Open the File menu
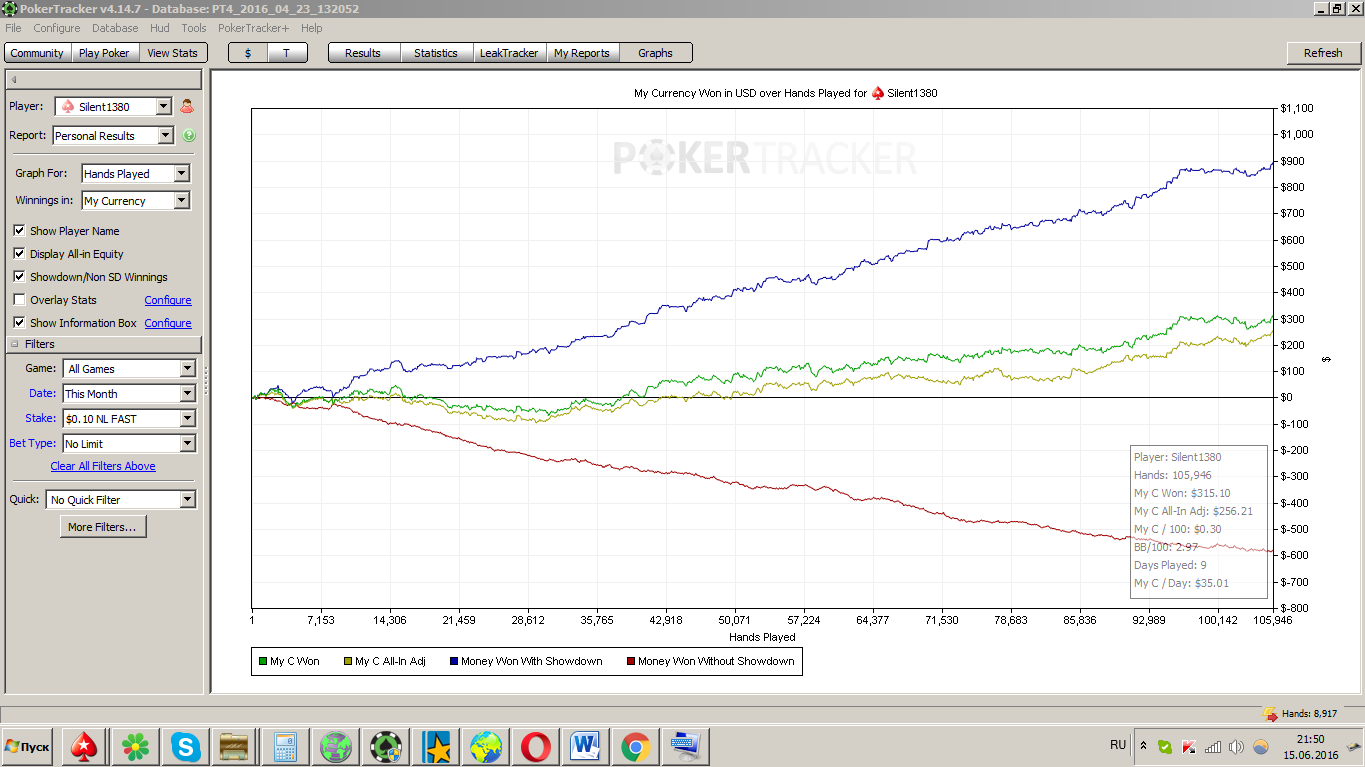 click(13, 28)
